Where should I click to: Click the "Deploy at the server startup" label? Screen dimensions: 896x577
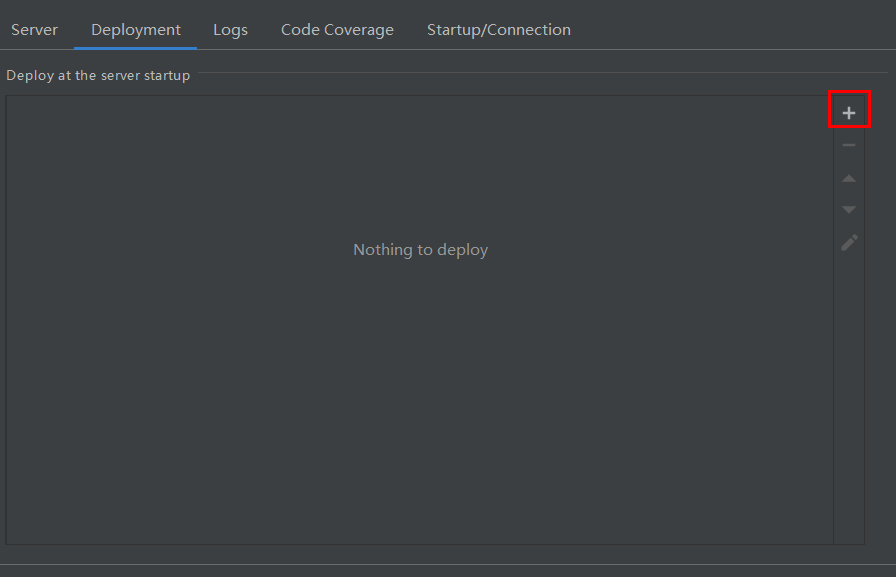pyautogui.click(x=98, y=75)
